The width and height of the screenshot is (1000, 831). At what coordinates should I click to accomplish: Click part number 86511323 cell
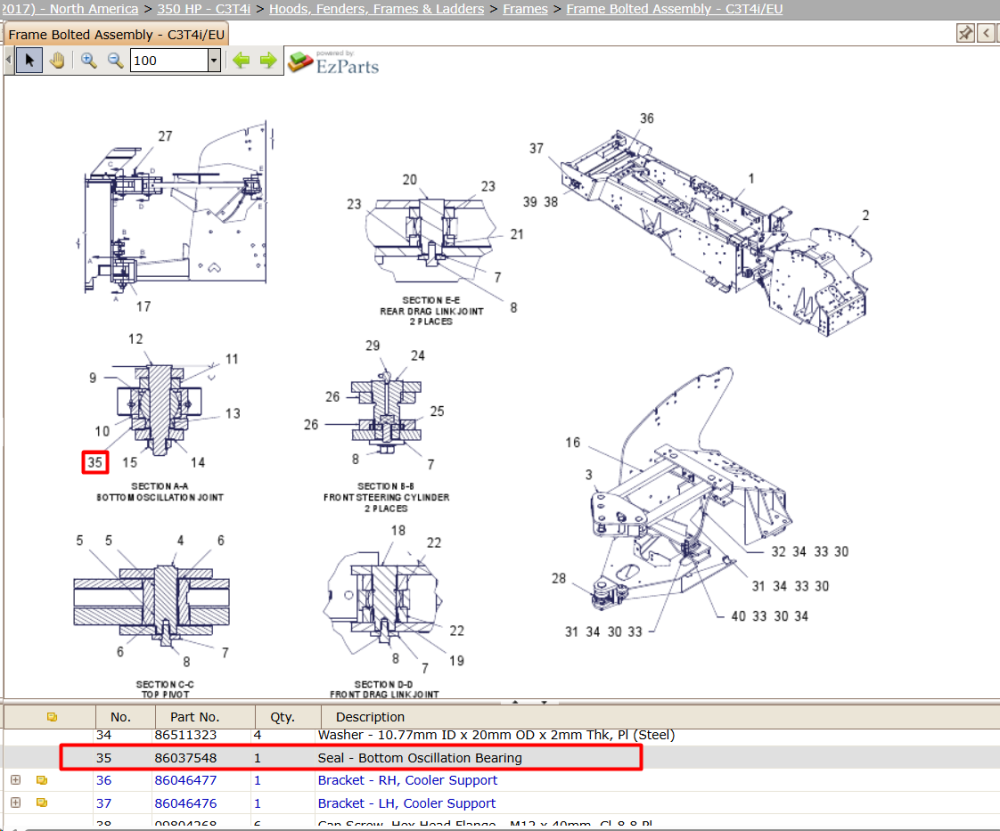click(x=186, y=735)
